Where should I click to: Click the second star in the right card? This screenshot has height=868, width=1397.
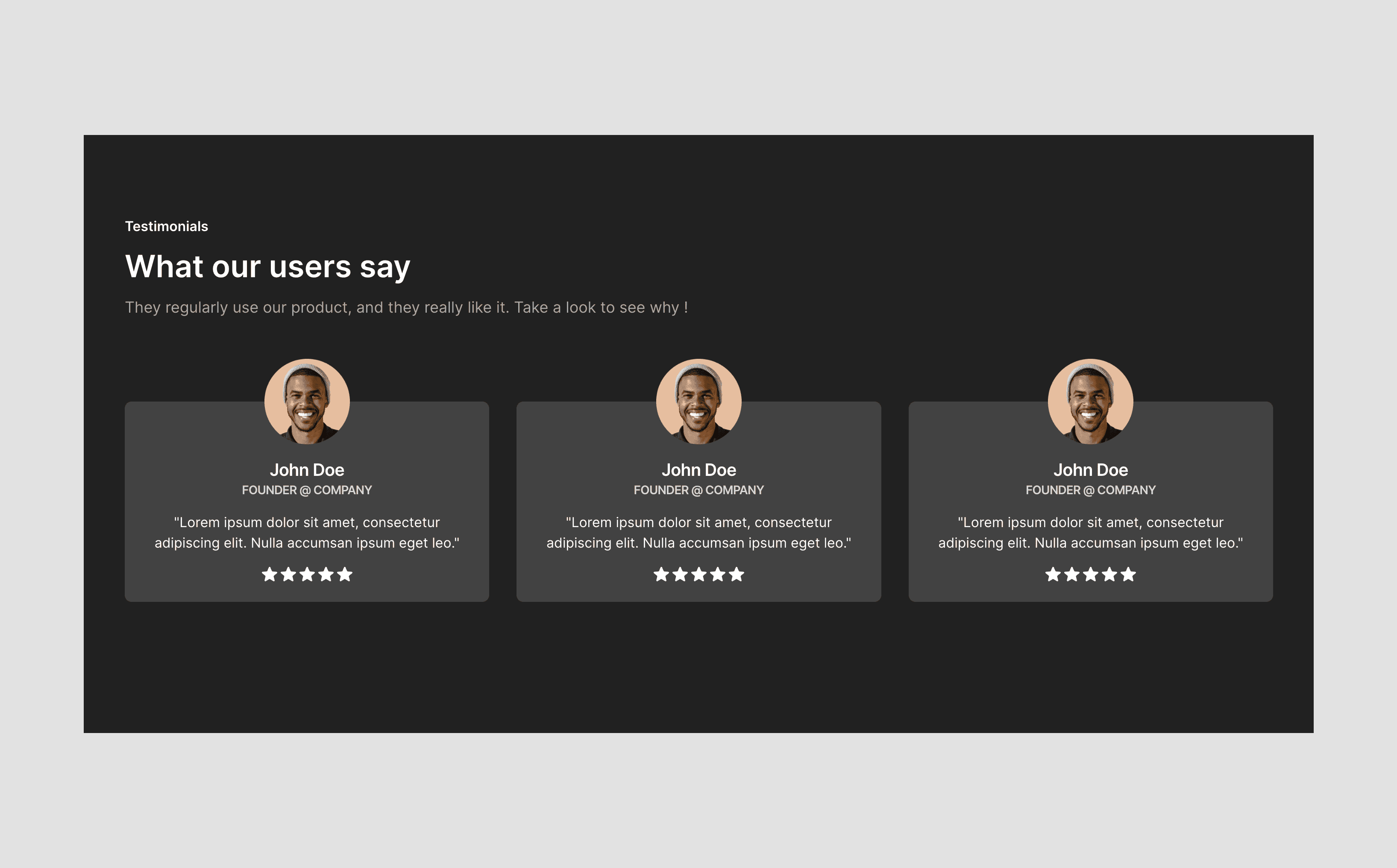tap(1072, 574)
